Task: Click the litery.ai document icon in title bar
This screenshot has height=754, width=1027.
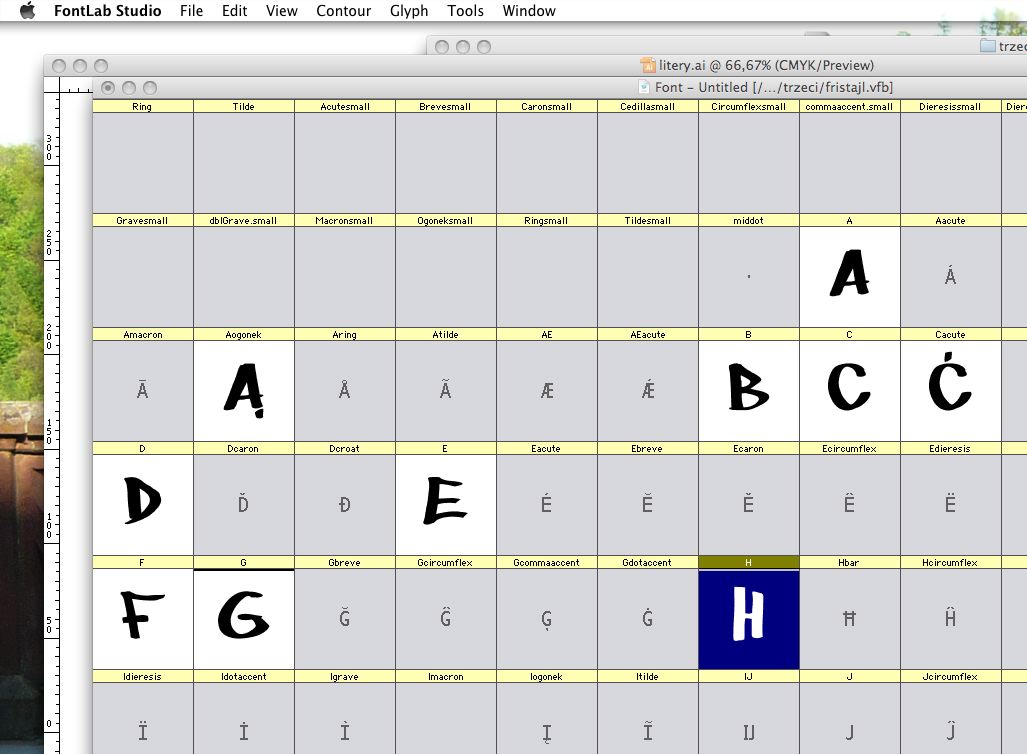Action: pyautogui.click(x=648, y=65)
